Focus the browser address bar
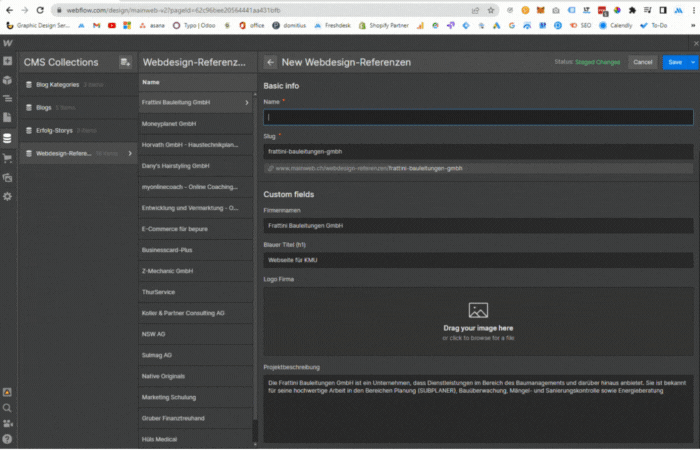 click(263, 10)
